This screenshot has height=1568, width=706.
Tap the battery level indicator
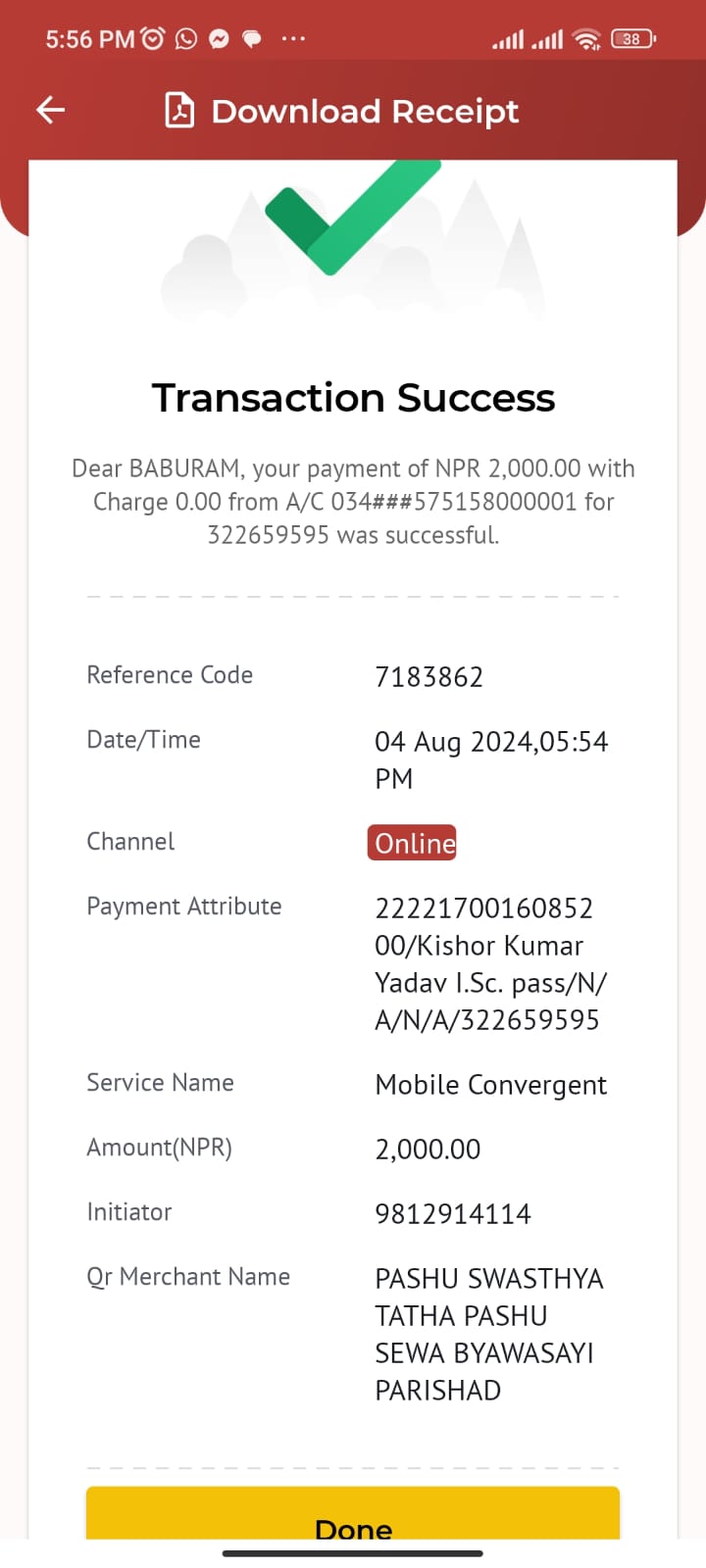(x=633, y=39)
